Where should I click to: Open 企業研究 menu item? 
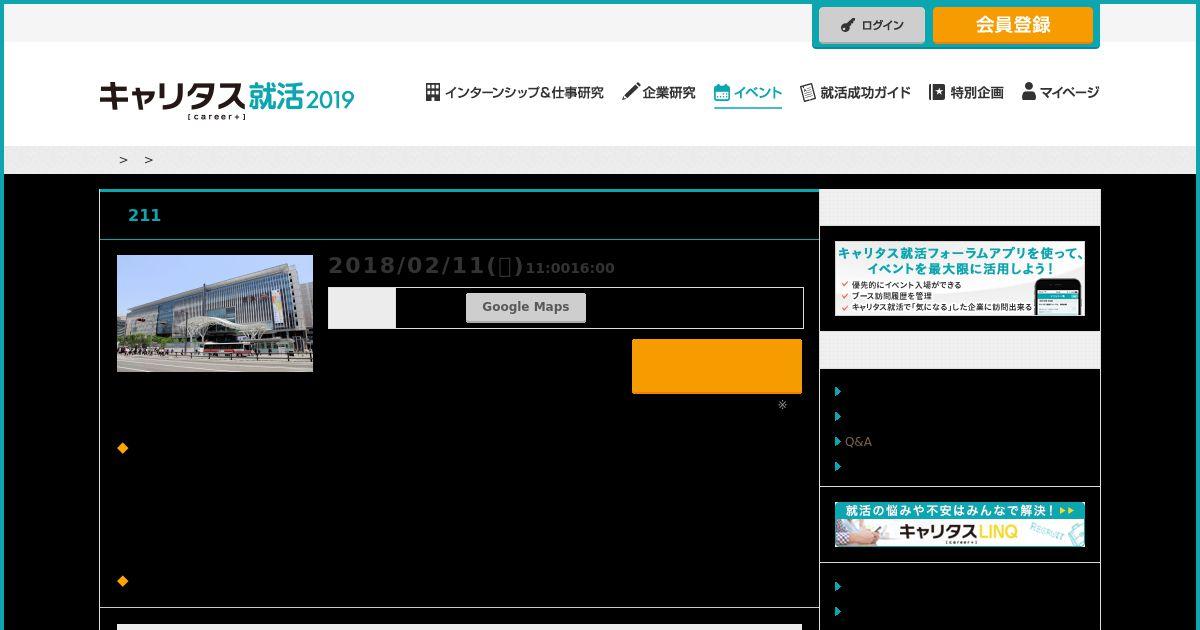pyautogui.click(x=658, y=92)
